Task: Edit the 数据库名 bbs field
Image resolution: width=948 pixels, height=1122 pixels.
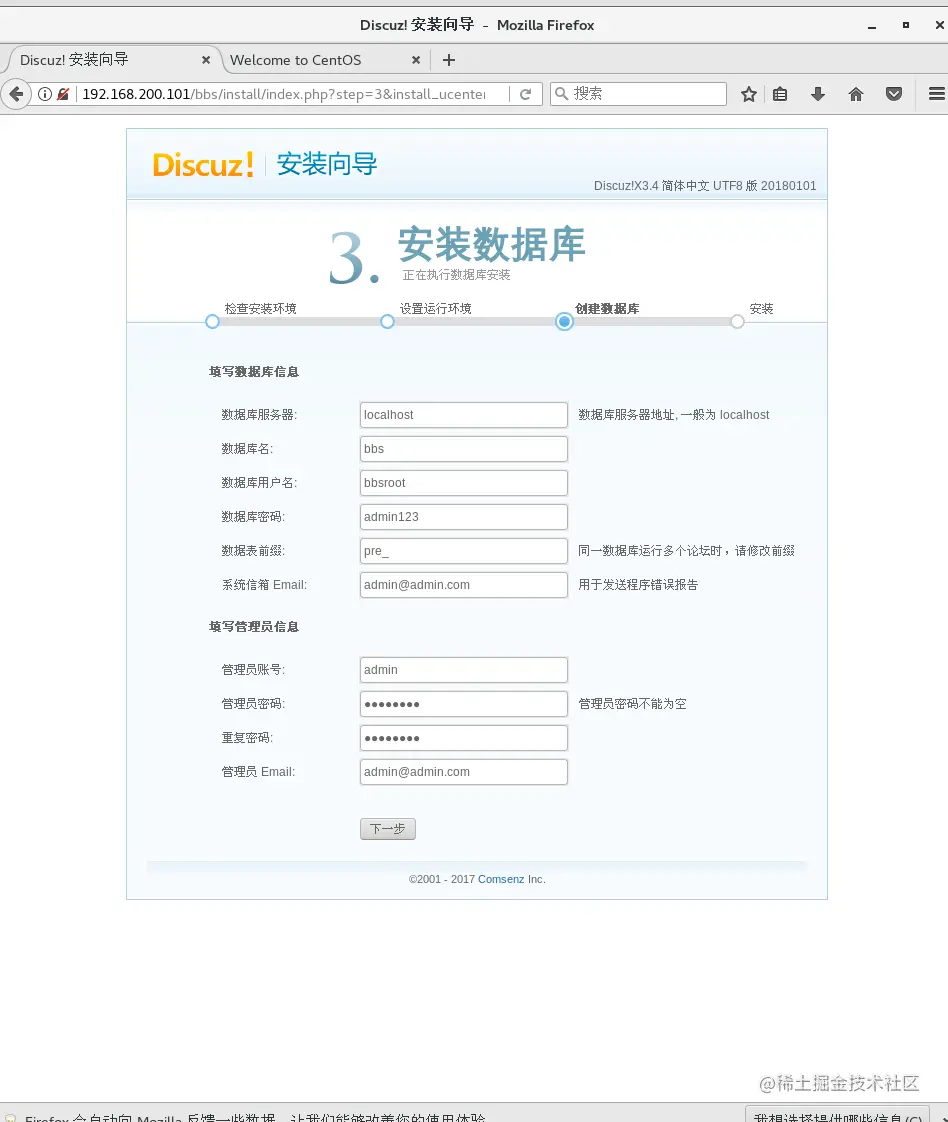Action: [x=464, y=449]
